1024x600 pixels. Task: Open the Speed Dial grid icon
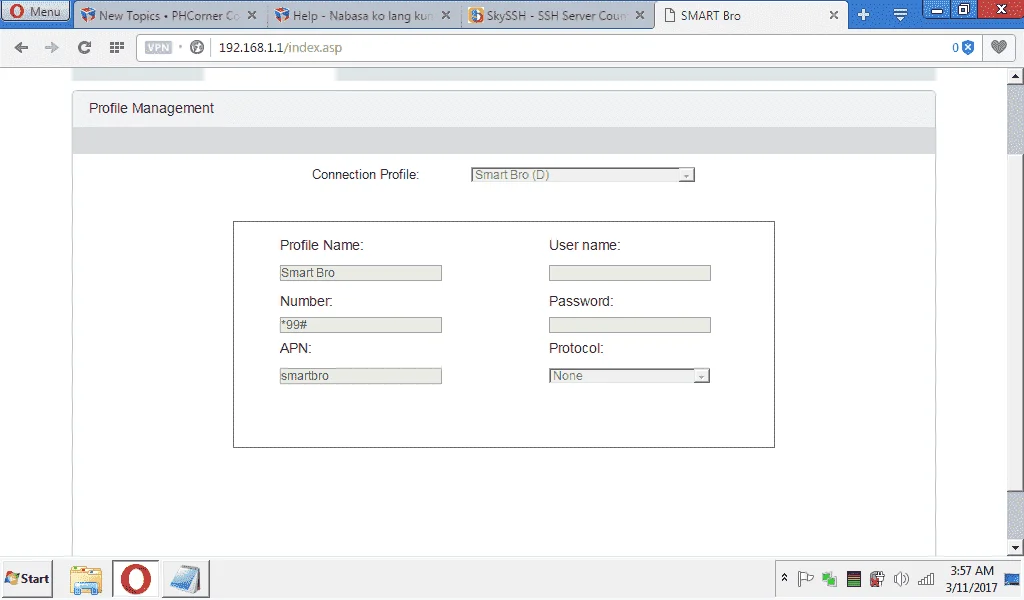pyautogui.click(x=117, y=47)
